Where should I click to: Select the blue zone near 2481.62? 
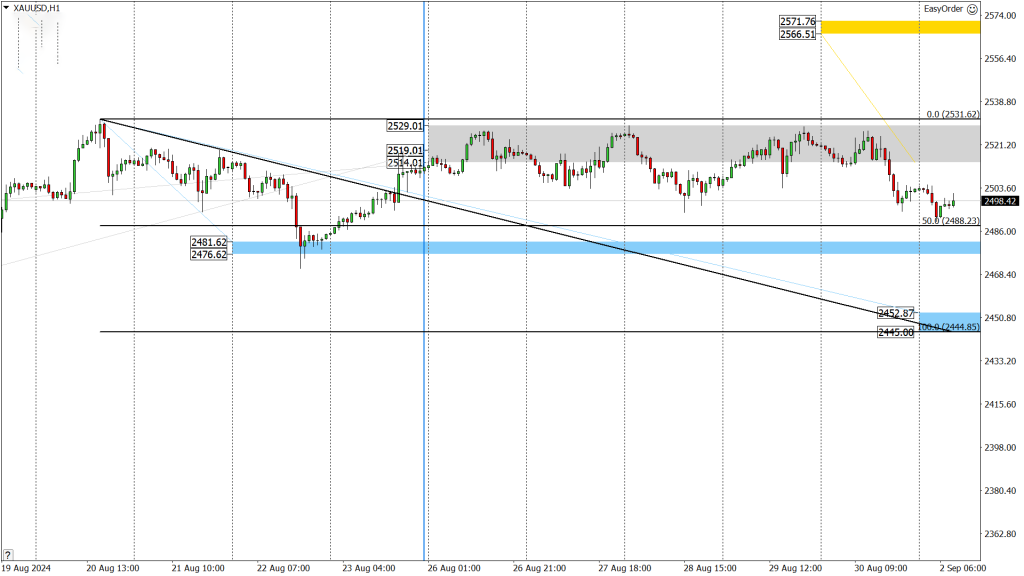pyautogui.click(x=606, y=248)
